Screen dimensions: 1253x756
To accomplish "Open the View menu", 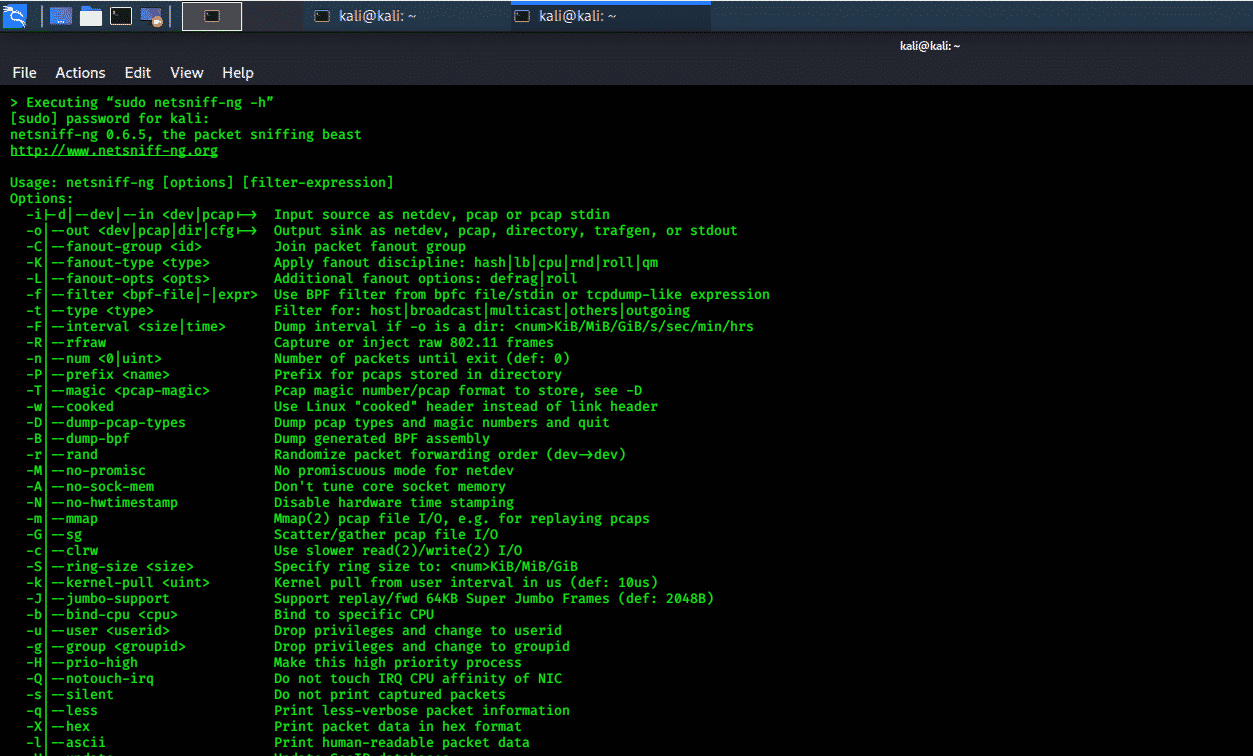I will pyautogui.click(x=187, y=73).
